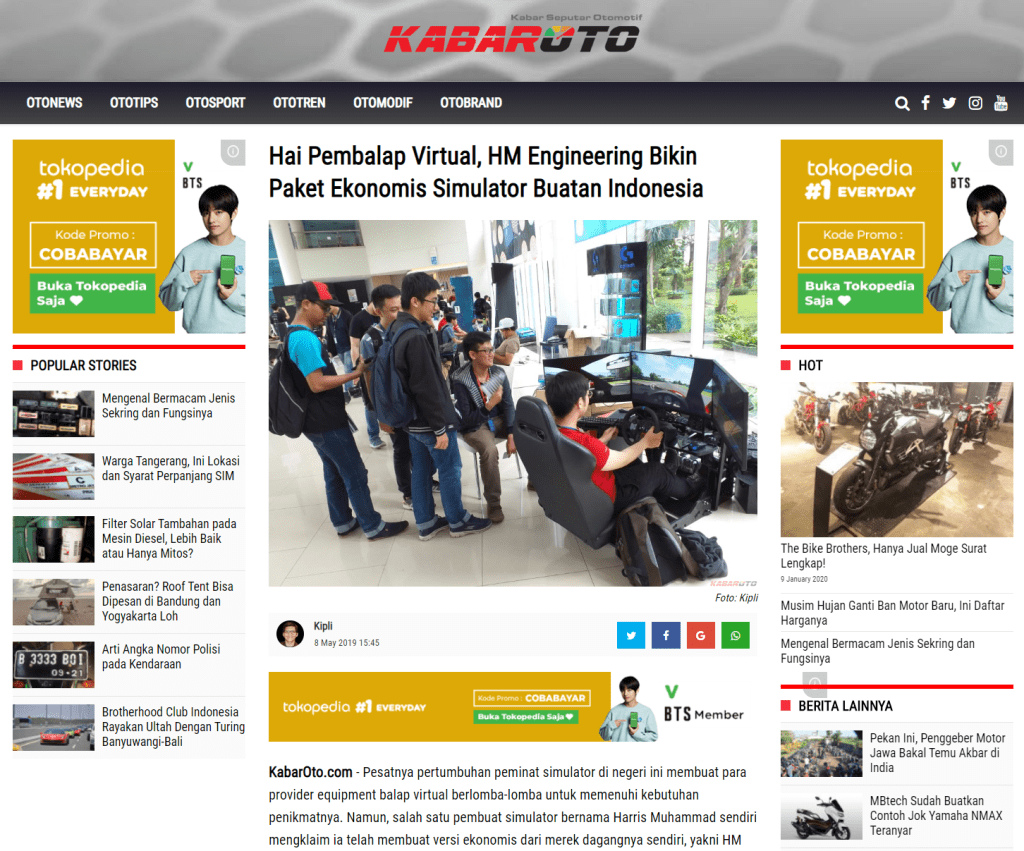Share article with blue Twitter button

631,635
